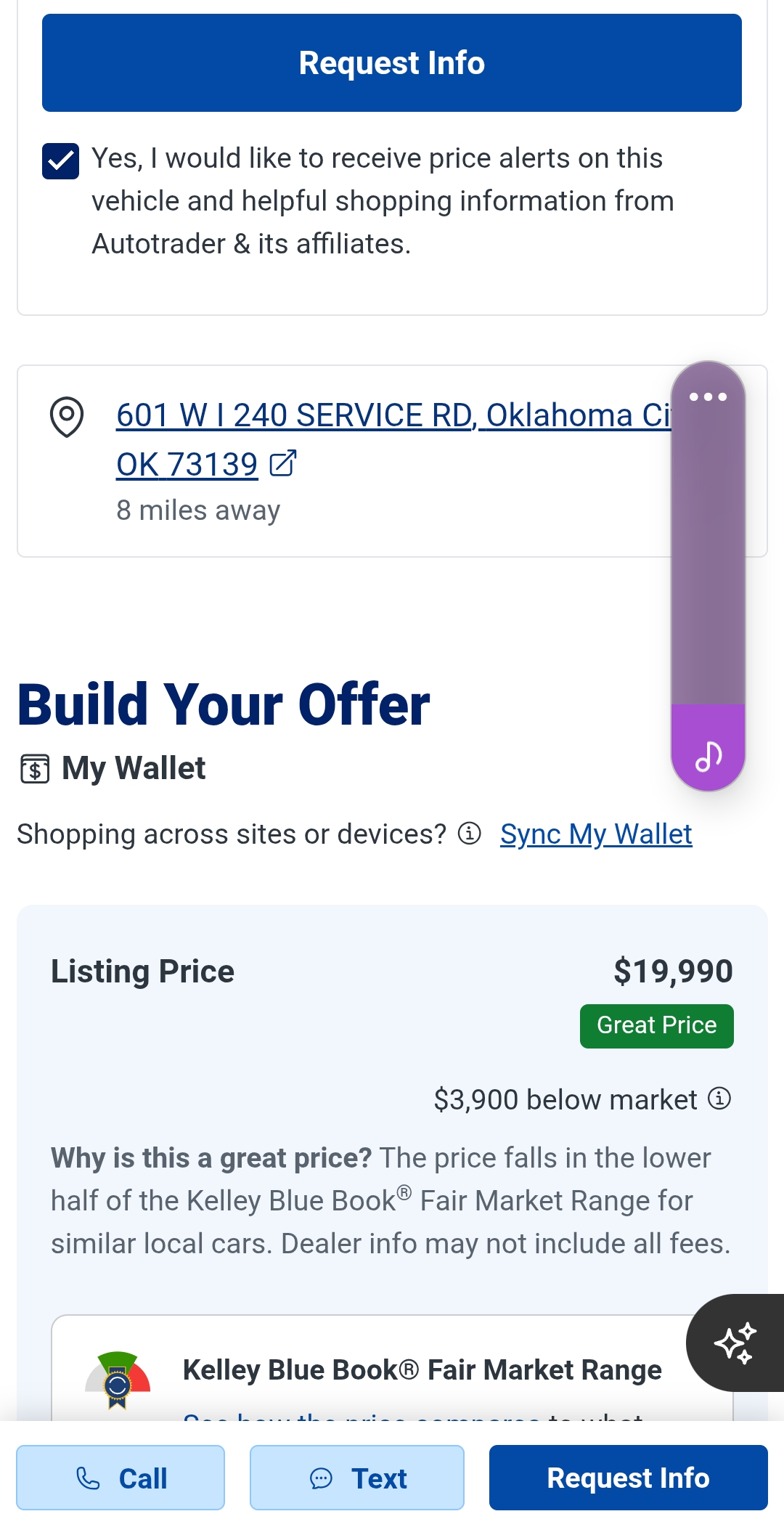Uncheck the price alerts checkbox

(x=61, y=160)
